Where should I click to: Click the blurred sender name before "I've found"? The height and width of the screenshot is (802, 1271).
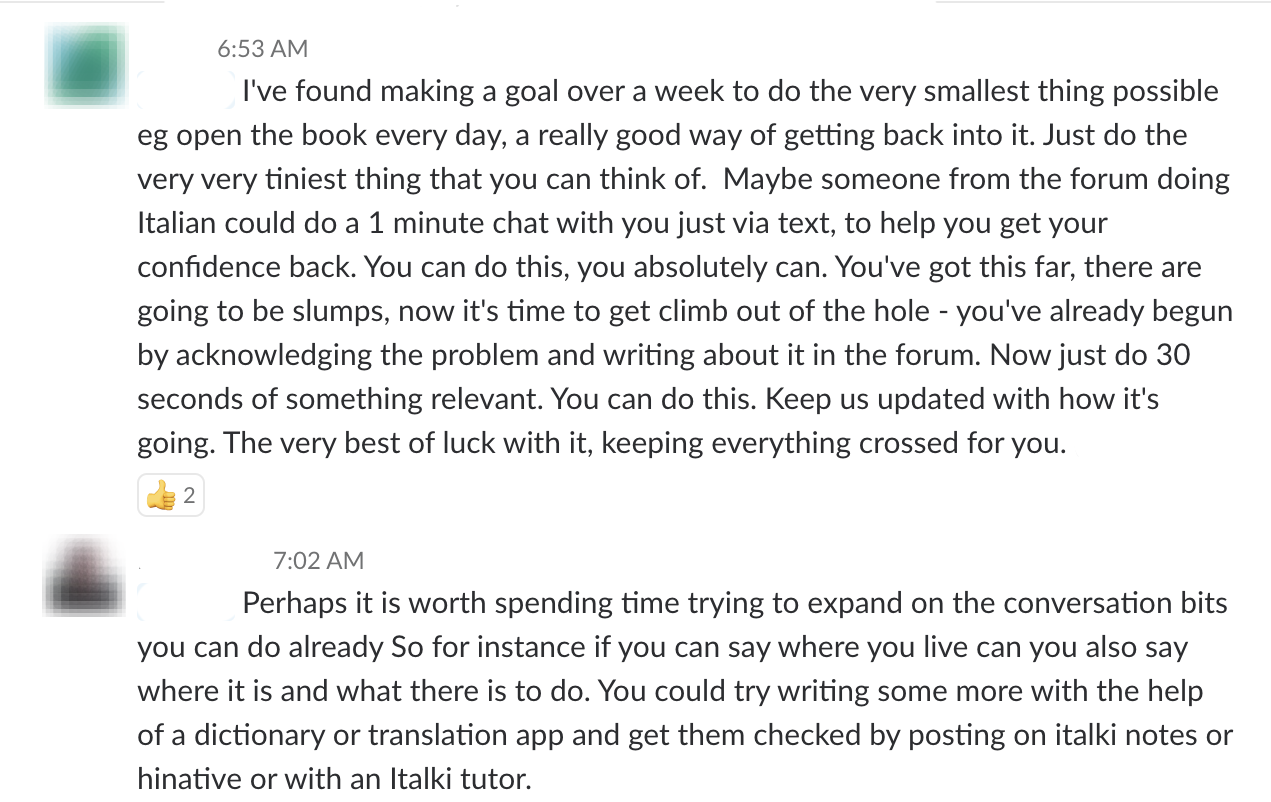coord(187,92)
